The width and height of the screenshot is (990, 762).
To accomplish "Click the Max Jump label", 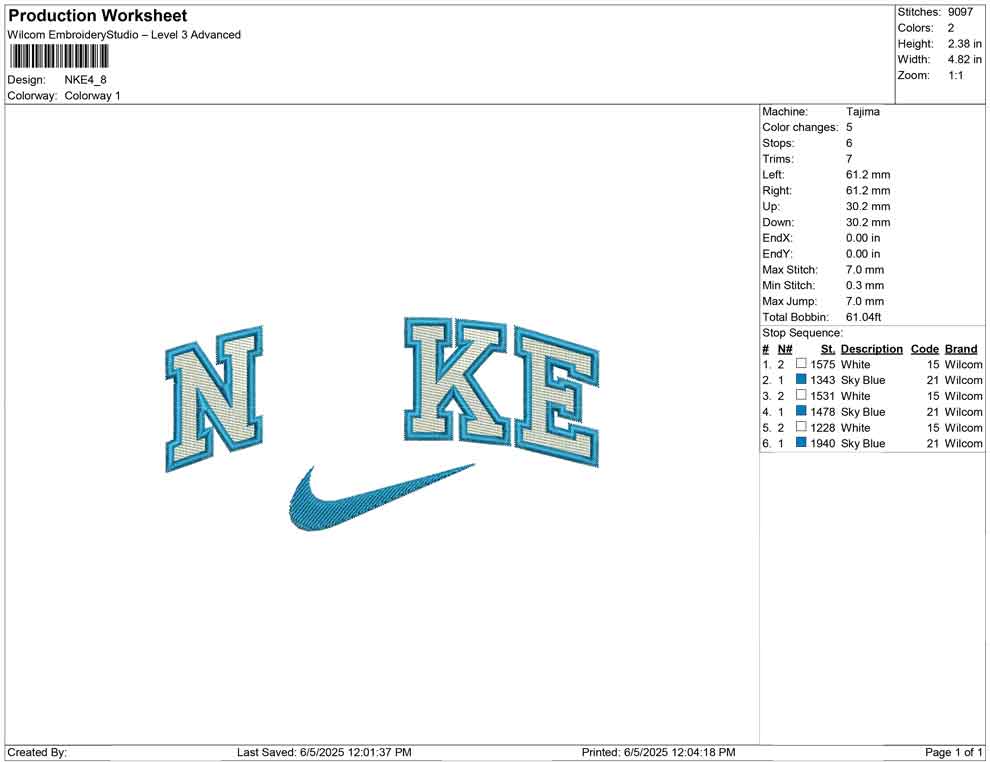I will coord(789,301).
